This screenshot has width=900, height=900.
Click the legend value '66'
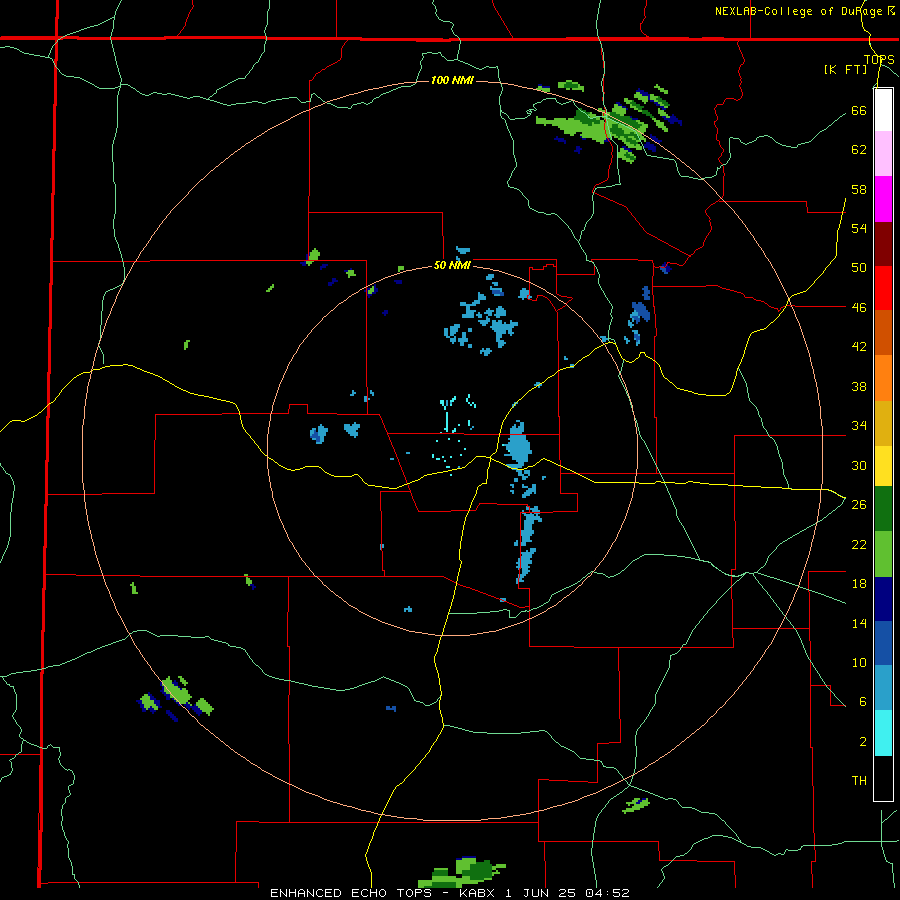(859, 110)
